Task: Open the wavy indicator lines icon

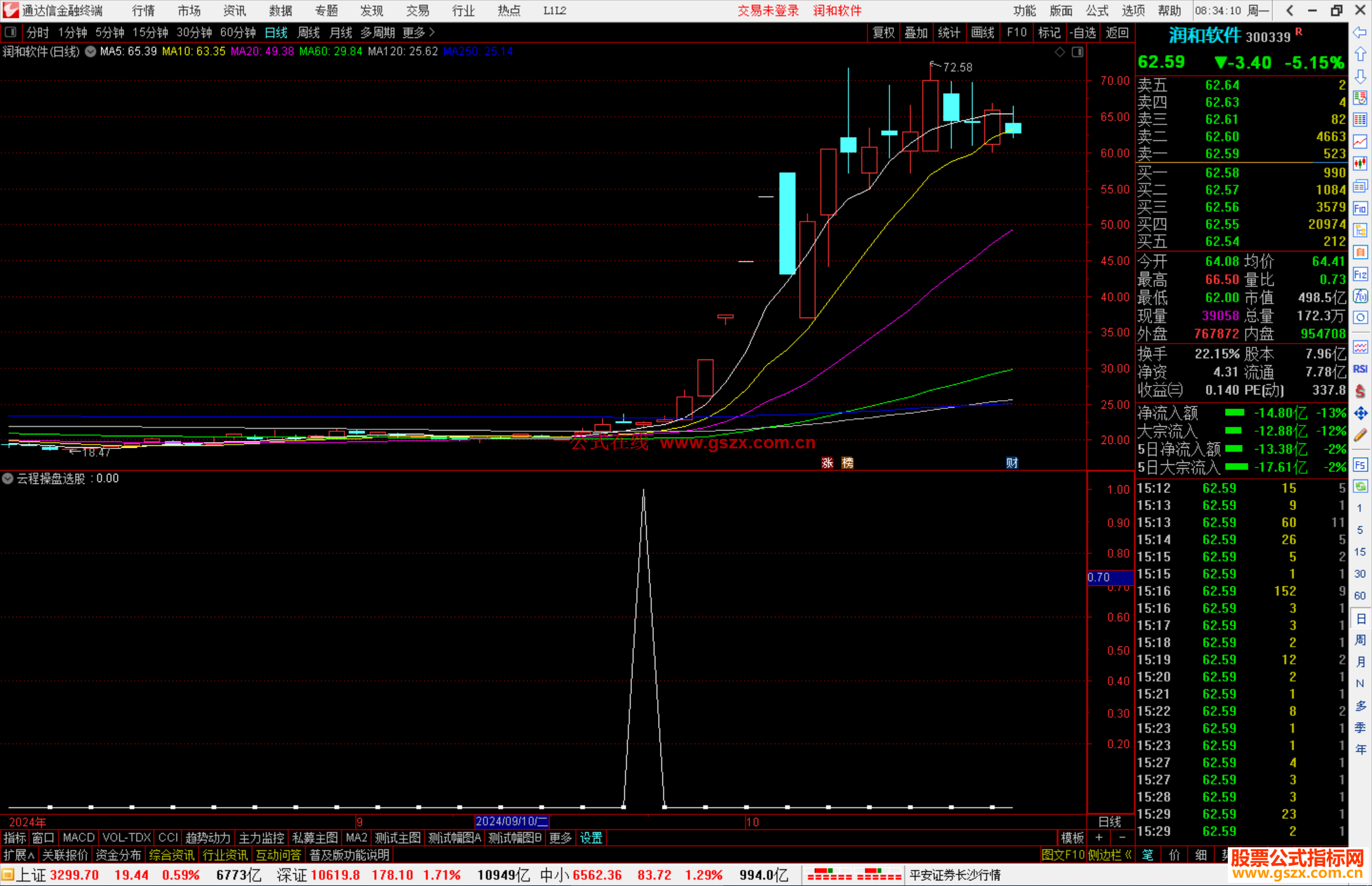Action: [x=1360, y=347]
